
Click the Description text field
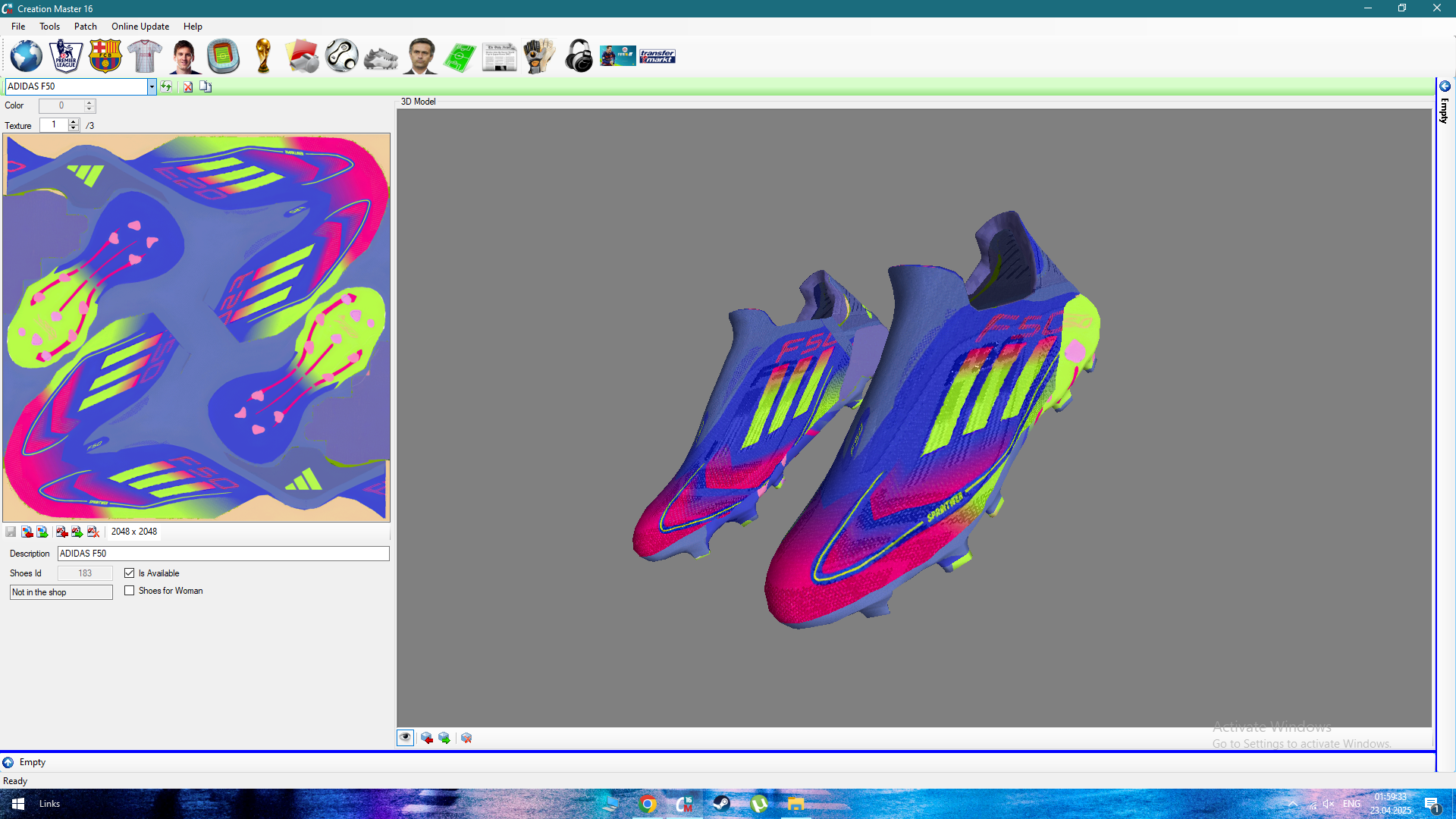pyautogui.click(x=224, y=554)
